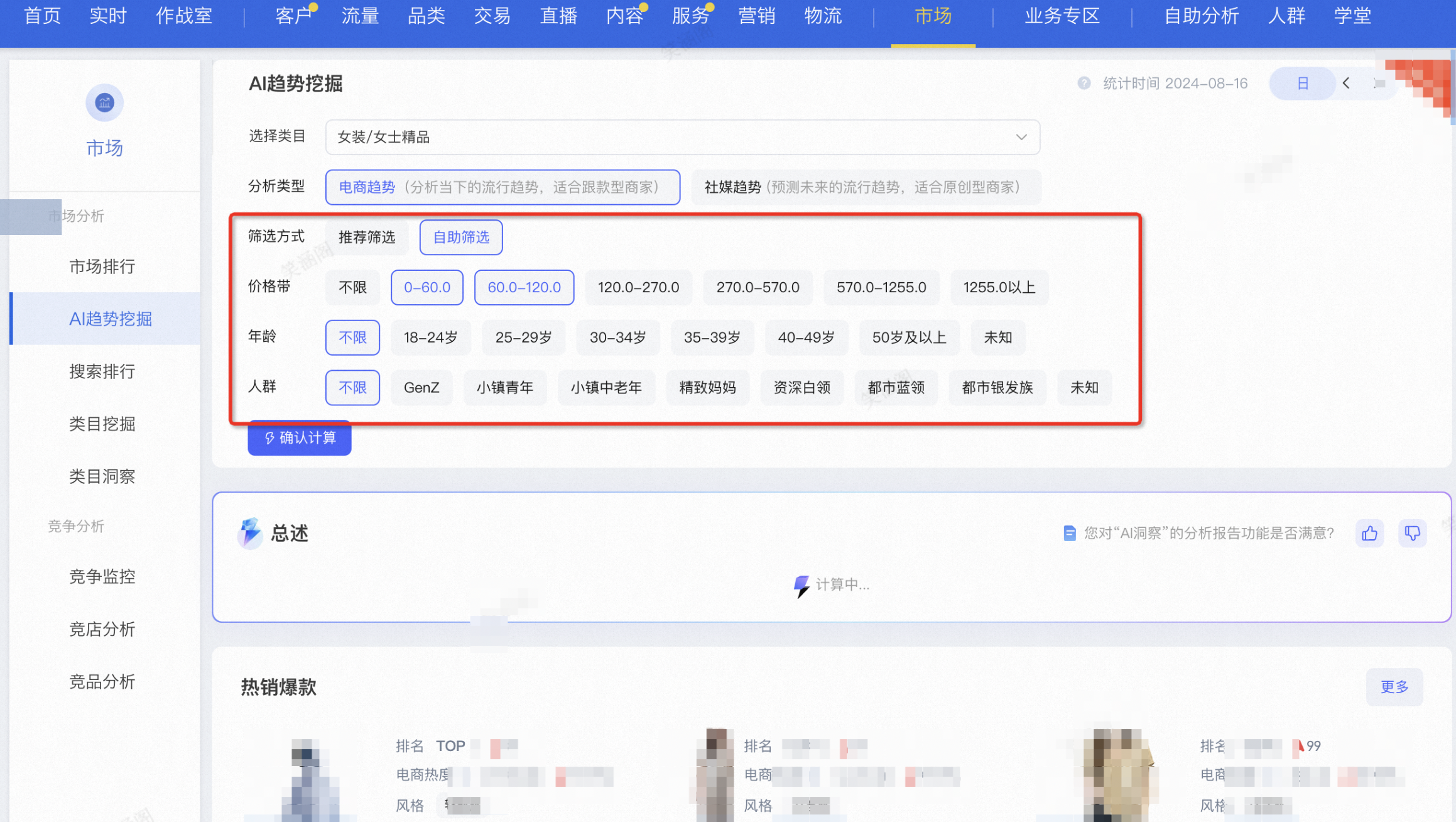Select crowd 精致妈妈
Screen dimensions: 1456x822
(707, 388)
